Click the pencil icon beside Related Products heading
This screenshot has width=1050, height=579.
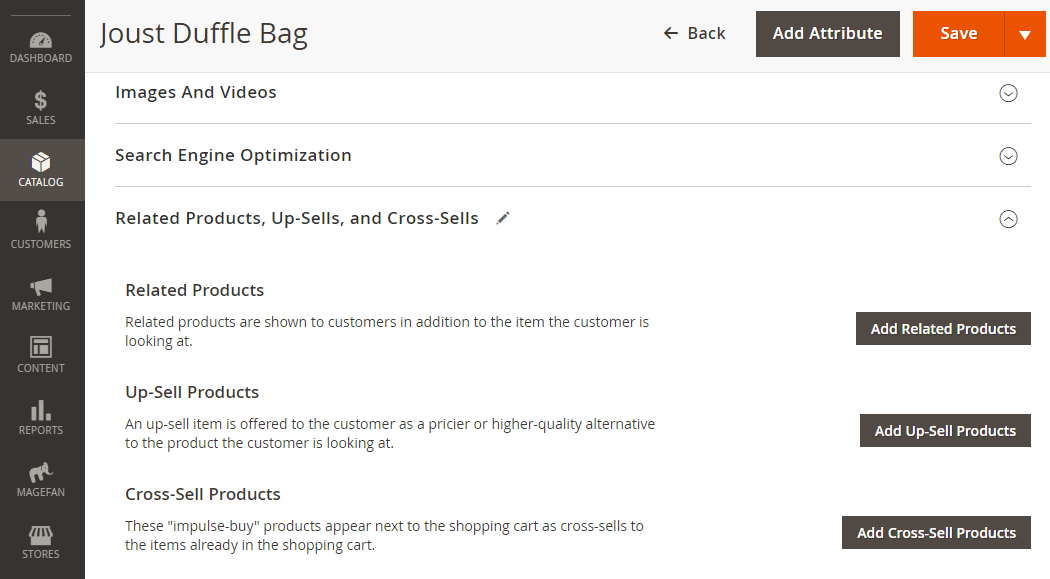(503, 218)
